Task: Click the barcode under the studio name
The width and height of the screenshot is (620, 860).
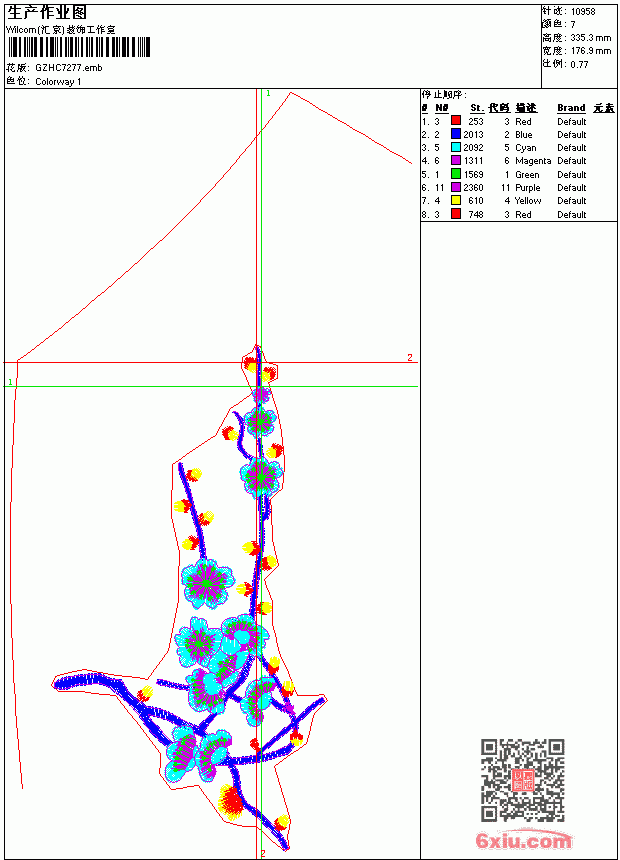Action: [x=78, y=47]
